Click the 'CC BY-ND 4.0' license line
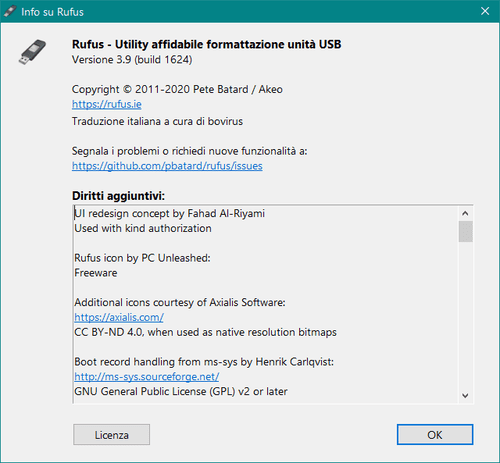This screenshot has height=463, width=500. point(205,332)
